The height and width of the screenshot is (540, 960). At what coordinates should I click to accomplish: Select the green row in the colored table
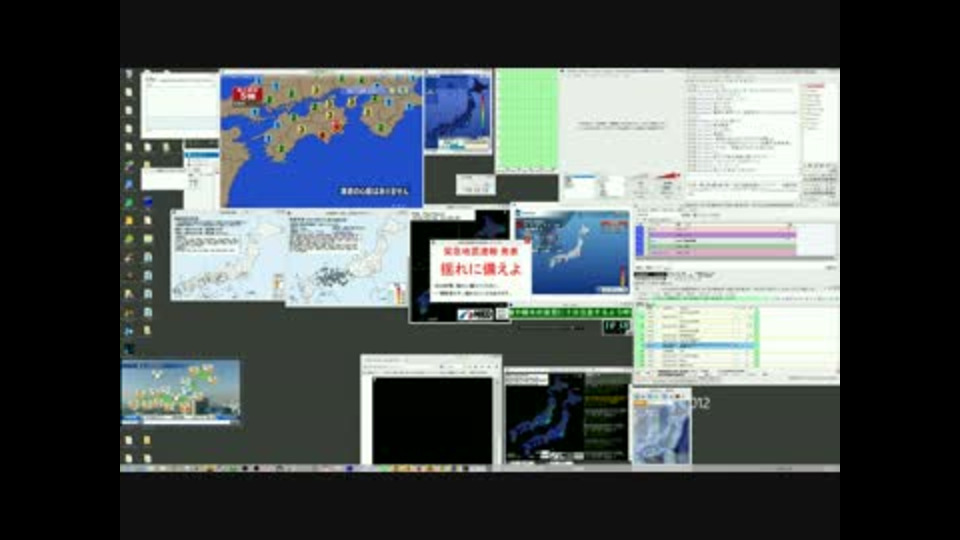(722, 246)
